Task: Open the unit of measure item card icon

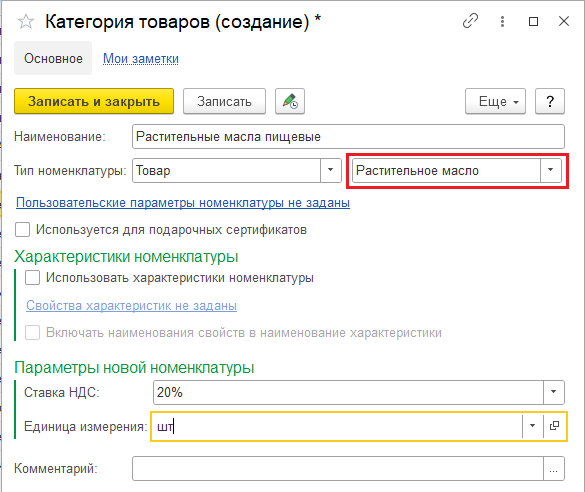Action: click(x=554, y=426)
